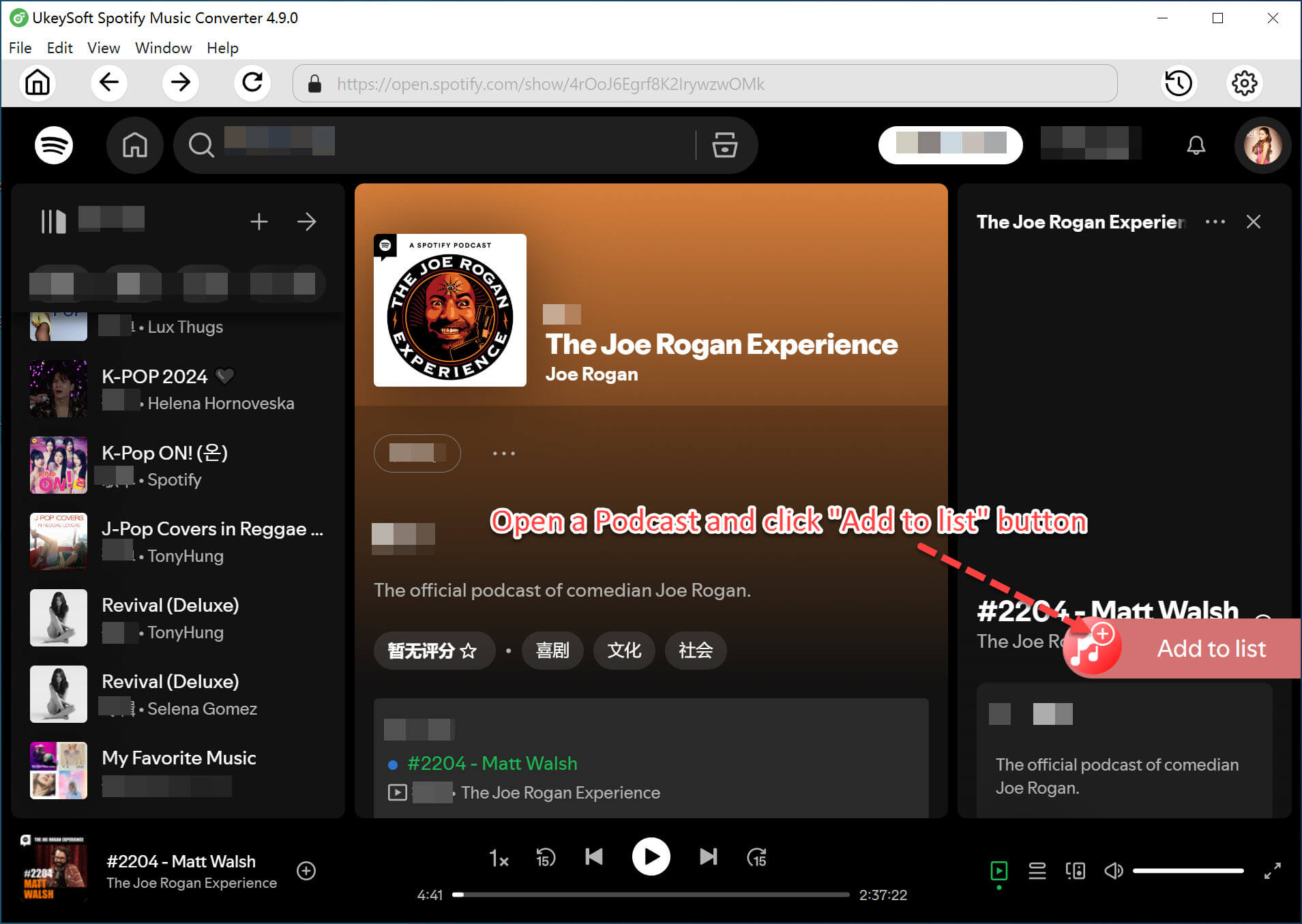Open #2204 - Matt Walsh title in player bar
Image resolution: width=1302 pixels, height=924 pixels.
tap(181, 861)
